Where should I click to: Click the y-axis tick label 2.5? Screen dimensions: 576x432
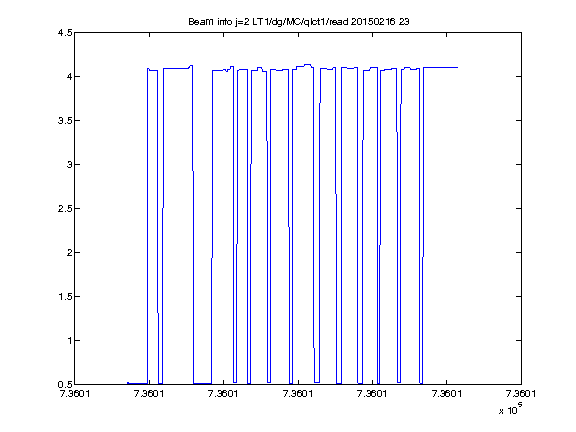point(65,209)
